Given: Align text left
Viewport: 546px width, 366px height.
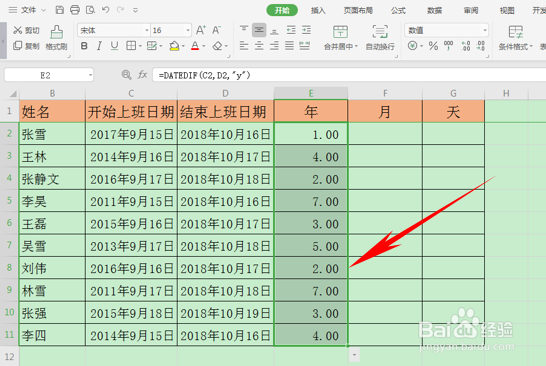Looking at the screenshot, I should [244, 46].
